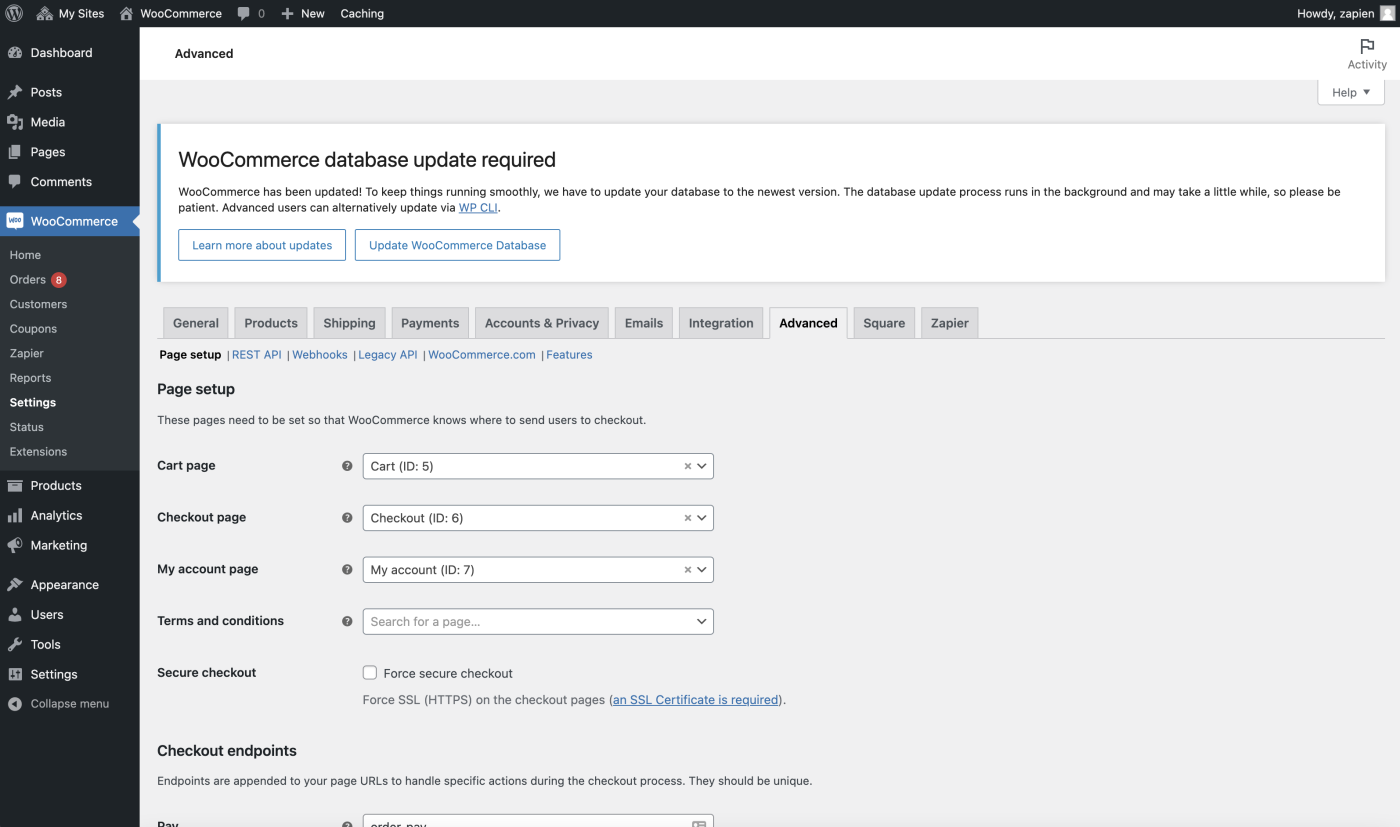Open the REST API subsection
The width and height of the screenshot is (1400, 827).
tap(257, 355)
